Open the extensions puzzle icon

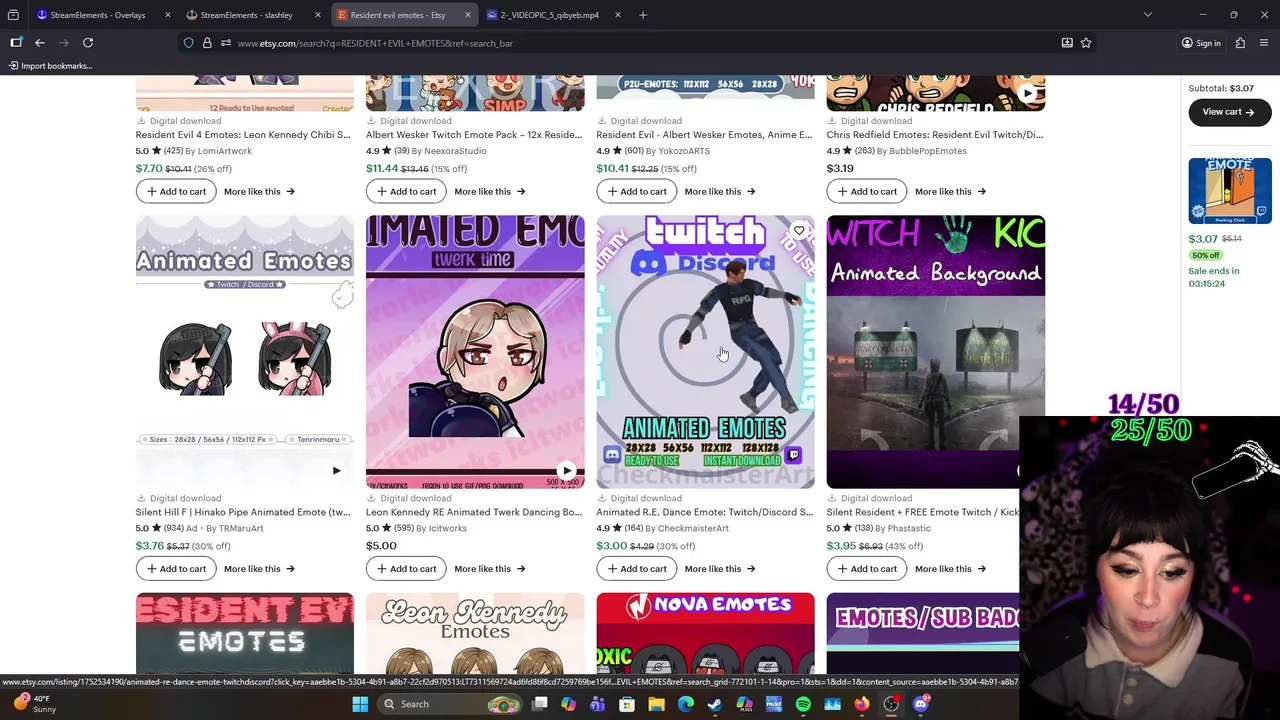(x=1240, y=43)
